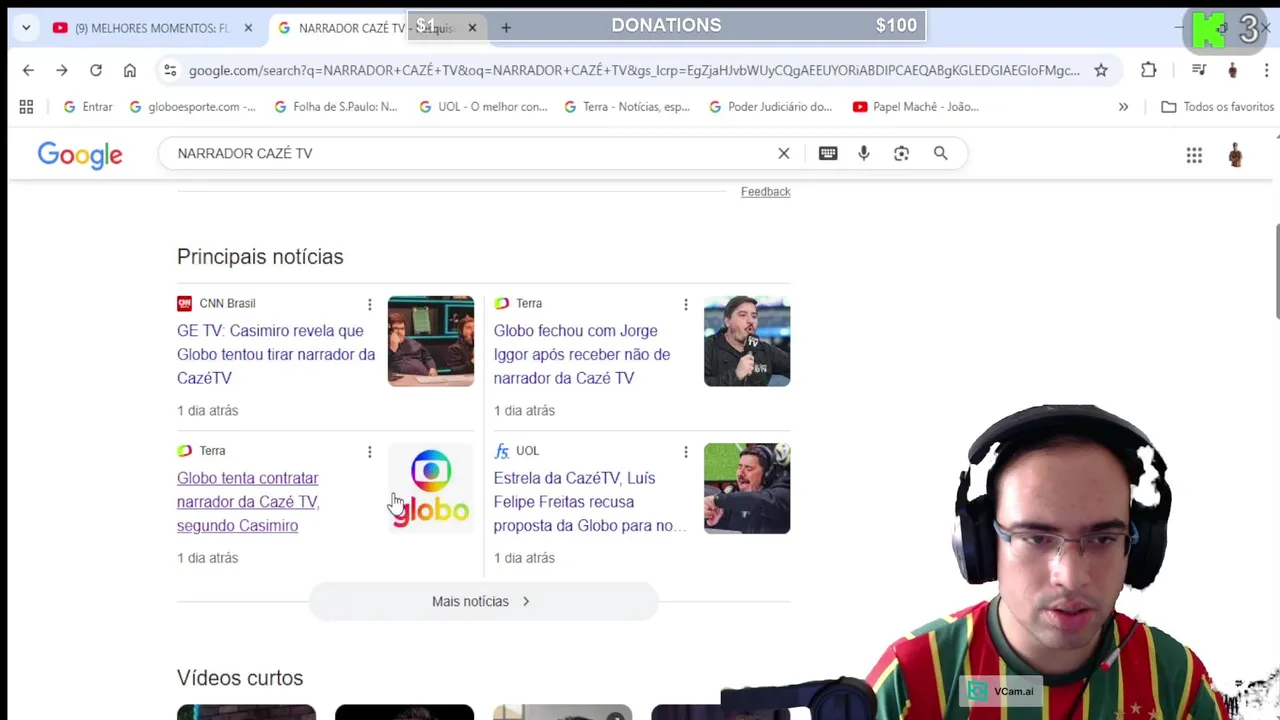The height and width of the screenshot is (720, 1280).
Task: Close the NARRADOR CAZÉ TV tab
Action: (472, 28)
